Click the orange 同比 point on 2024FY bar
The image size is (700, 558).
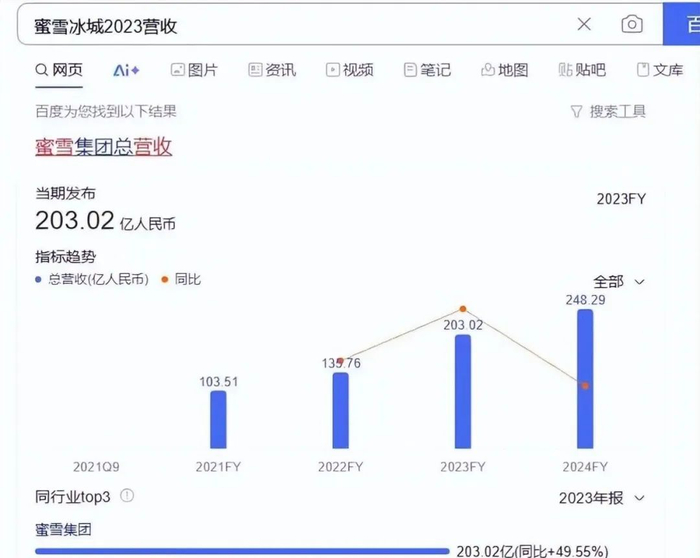click(x=585, y=386)
